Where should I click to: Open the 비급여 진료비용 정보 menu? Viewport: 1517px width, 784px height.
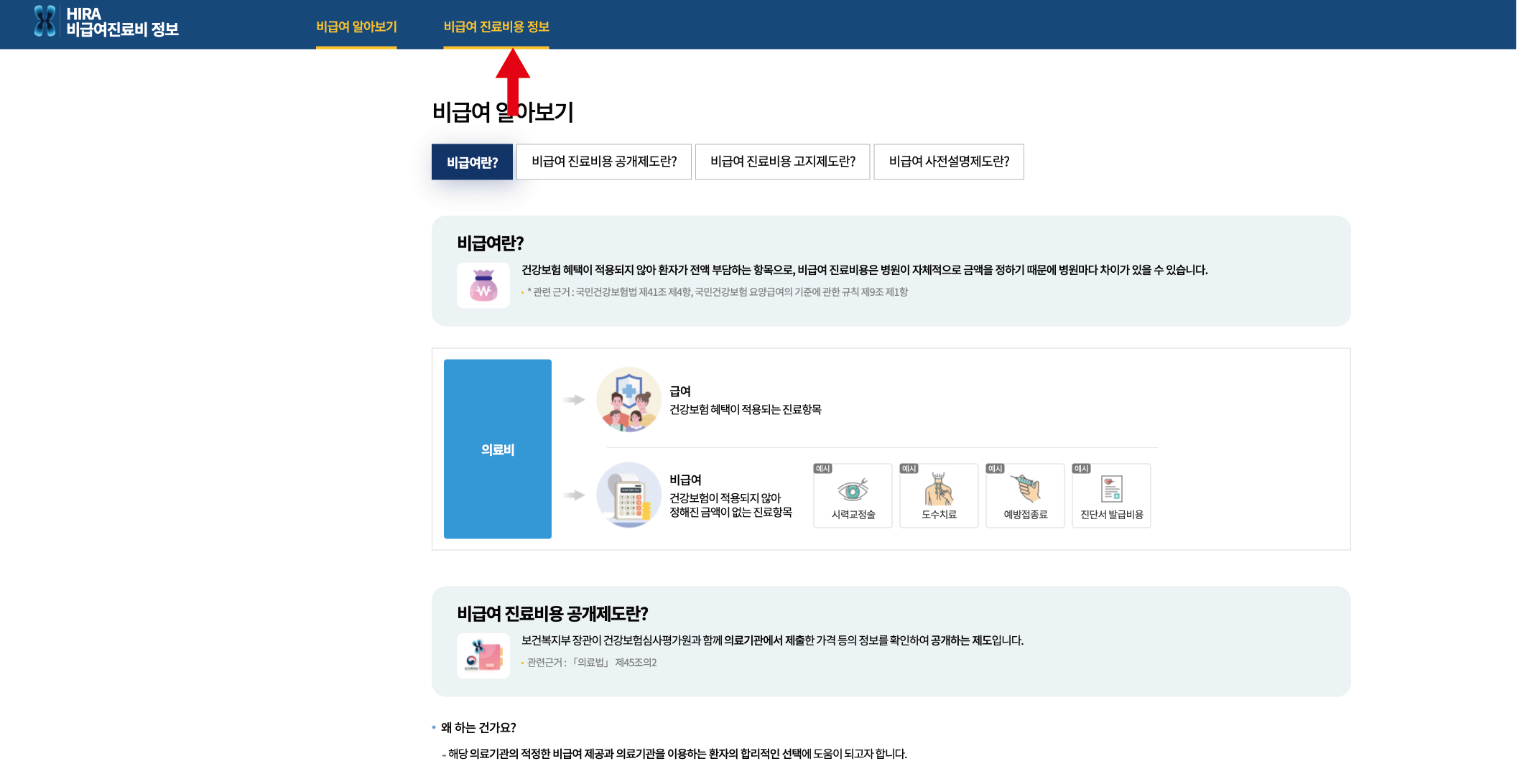click(496, 27)
